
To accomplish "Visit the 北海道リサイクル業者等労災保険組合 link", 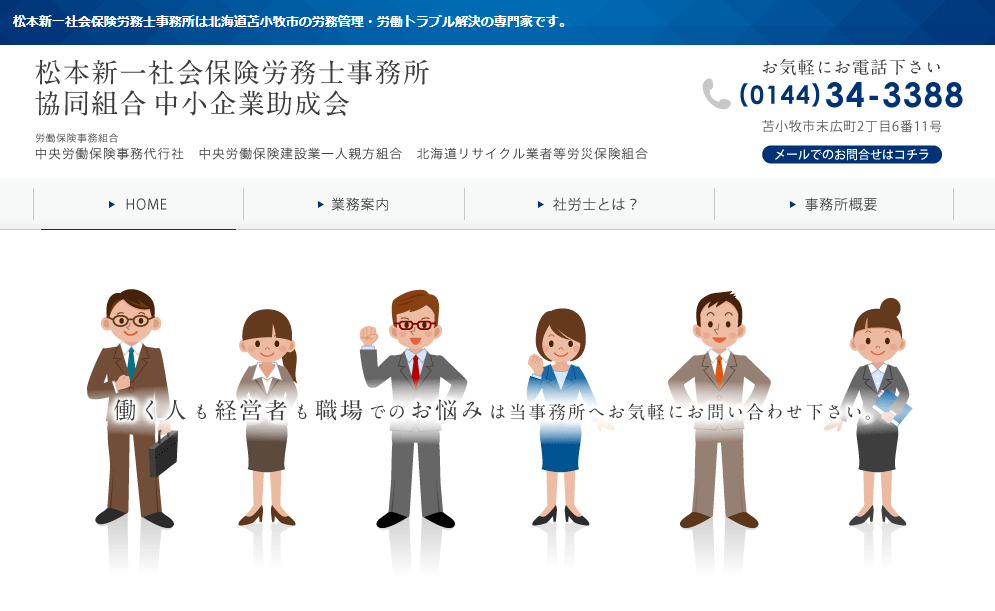I will (532, 154).
